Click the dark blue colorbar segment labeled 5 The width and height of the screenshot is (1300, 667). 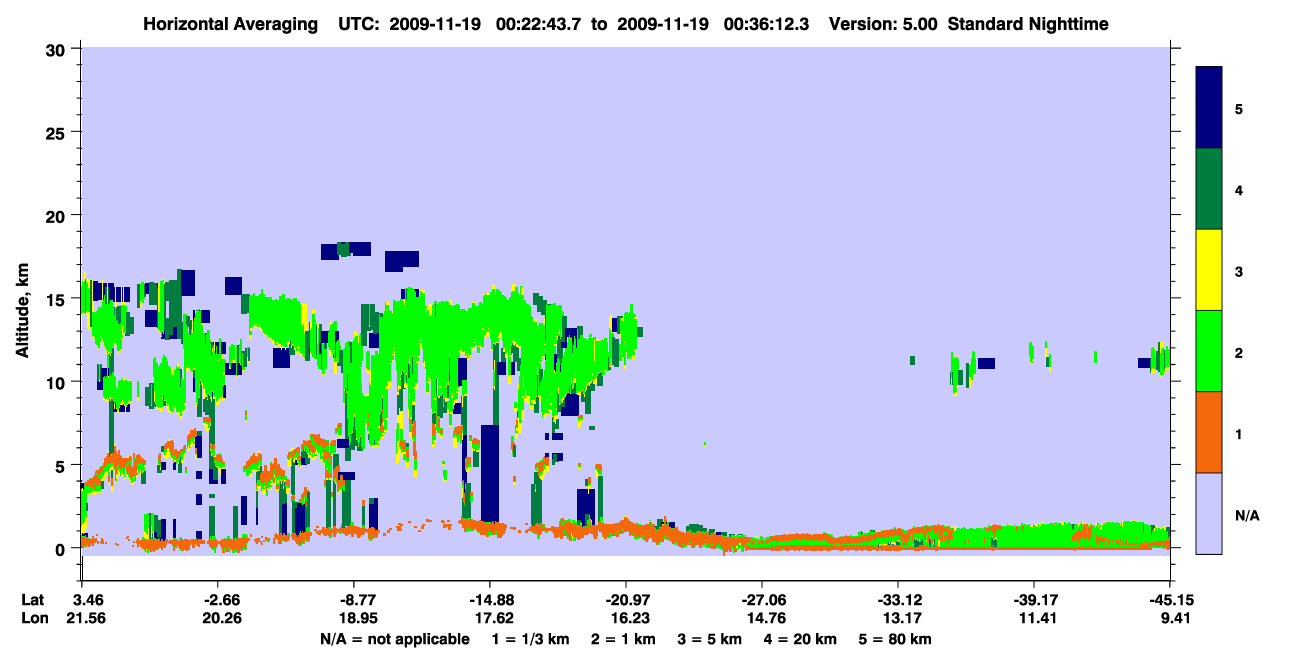pos(1209,108)
